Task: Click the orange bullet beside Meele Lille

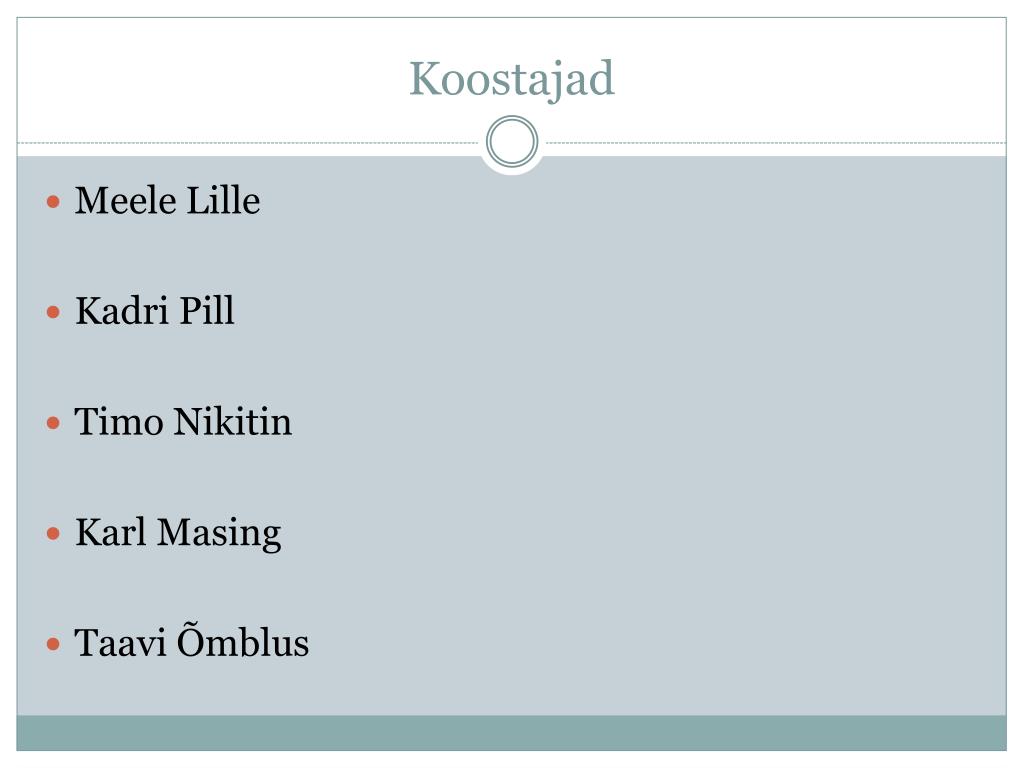Action: (54, 202)
